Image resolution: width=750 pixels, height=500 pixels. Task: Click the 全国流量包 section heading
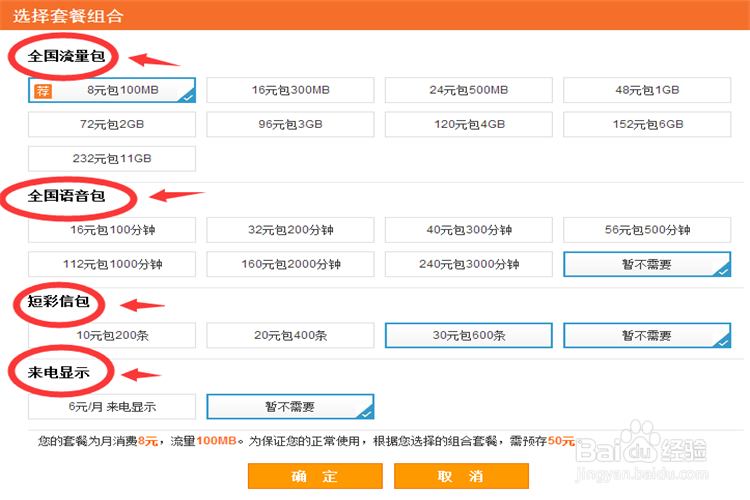(x=66, y=56)
